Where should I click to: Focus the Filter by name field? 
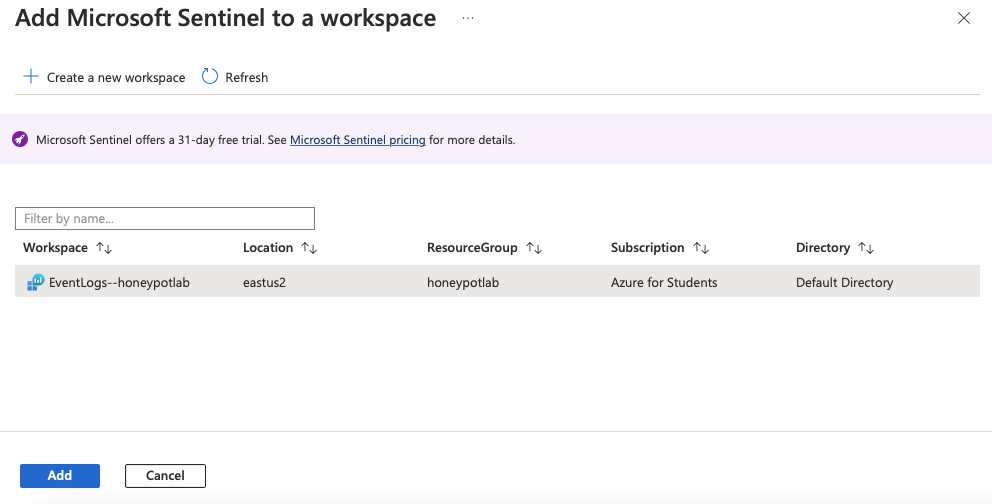click(164, 218)
